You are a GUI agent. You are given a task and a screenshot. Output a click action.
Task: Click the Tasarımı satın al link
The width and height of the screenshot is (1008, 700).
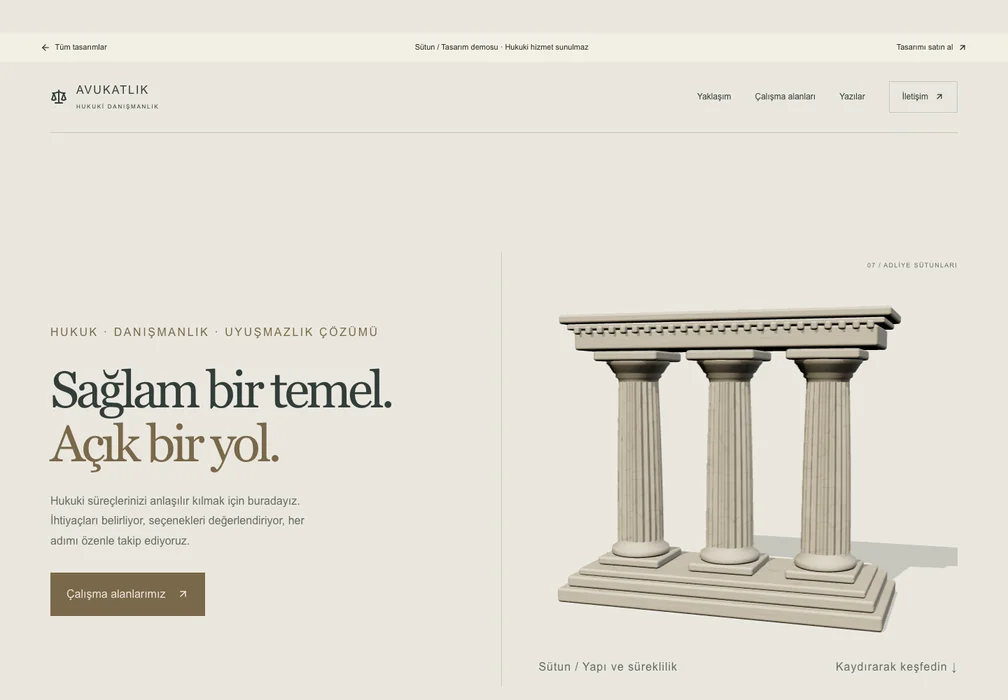(931, 48)
